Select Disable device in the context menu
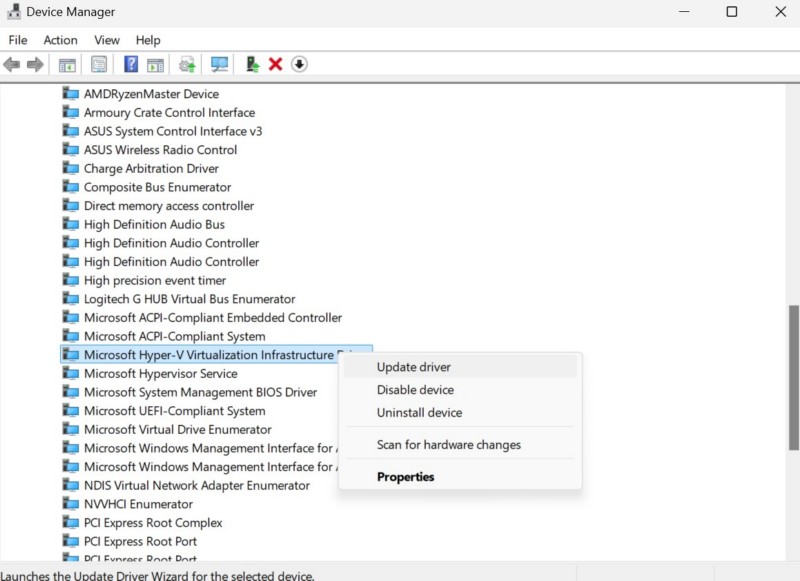This screenshot has height=581, width=800. (x=415, y=390)
